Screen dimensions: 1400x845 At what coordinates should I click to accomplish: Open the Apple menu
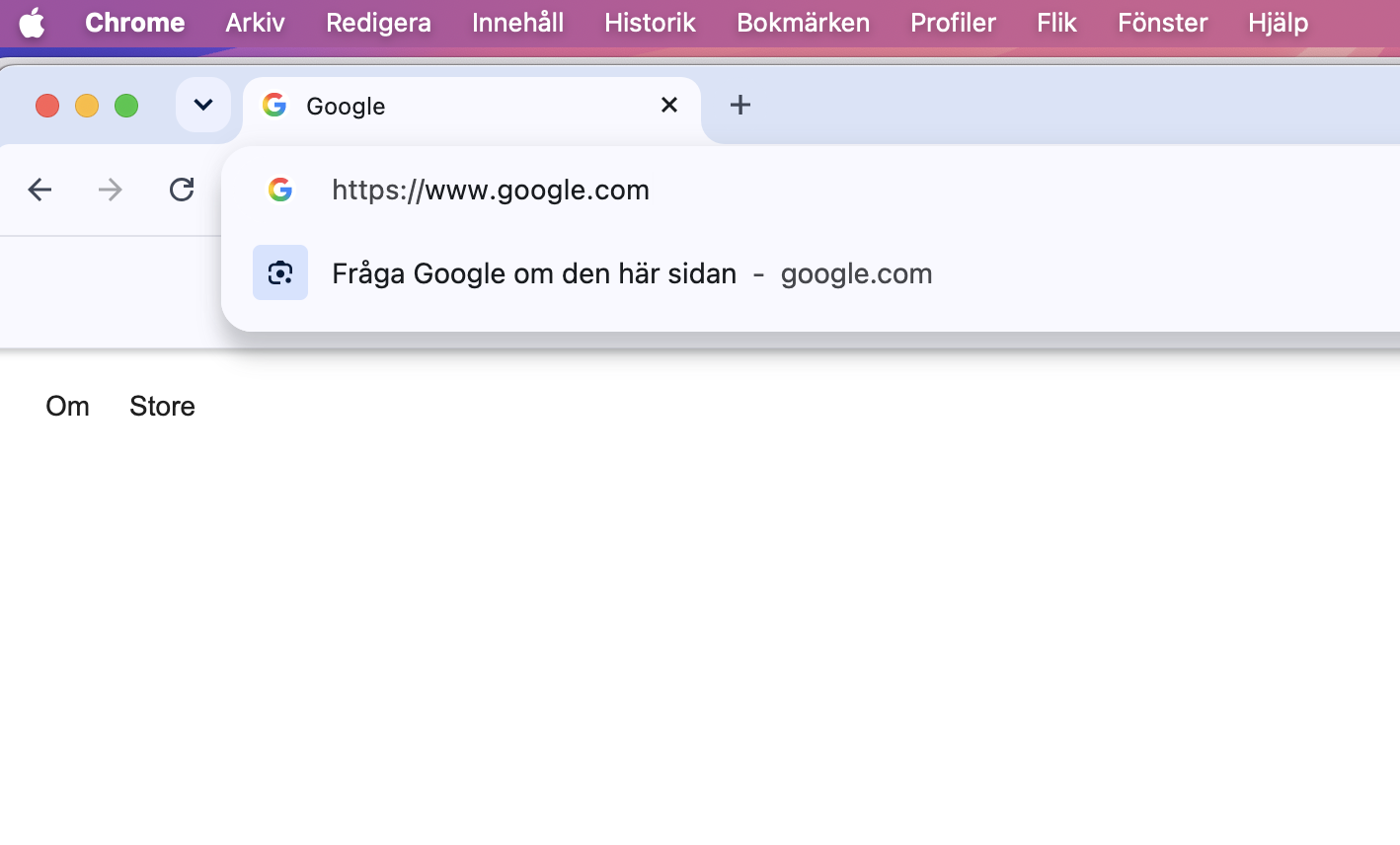pos(32,22)
